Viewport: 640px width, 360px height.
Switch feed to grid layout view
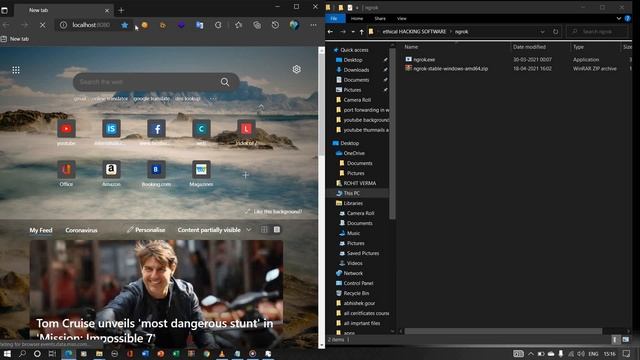click(264, 230)
